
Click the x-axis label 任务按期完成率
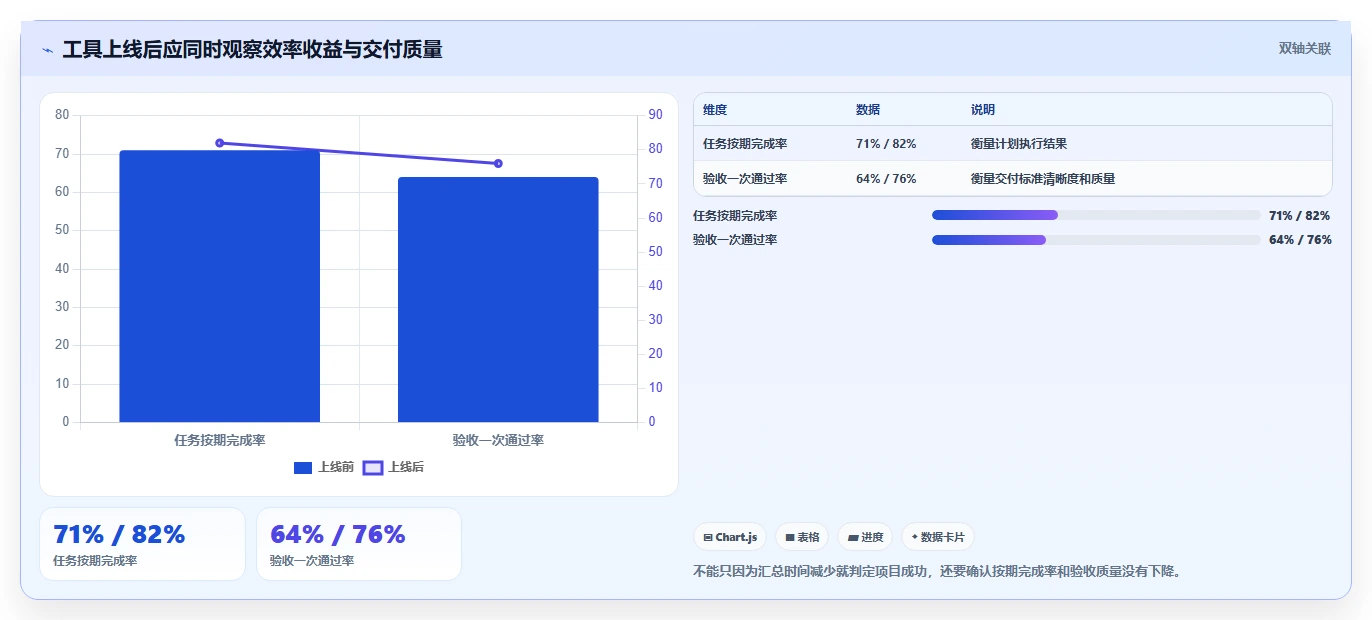[220, 440]
